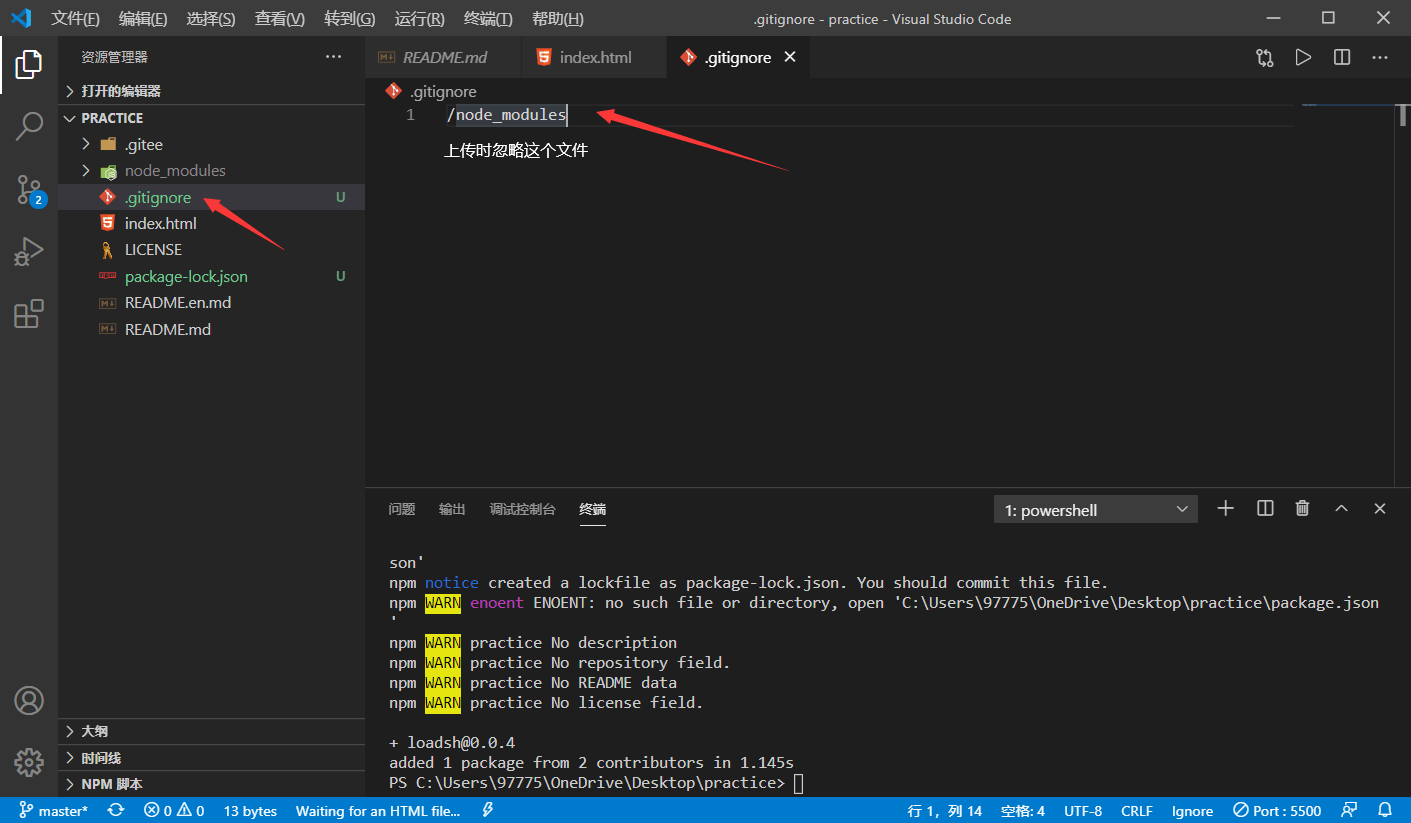This screenshot has width=1411, height=823.
Task: Open the Terminal menu
Action: point(488,19)
